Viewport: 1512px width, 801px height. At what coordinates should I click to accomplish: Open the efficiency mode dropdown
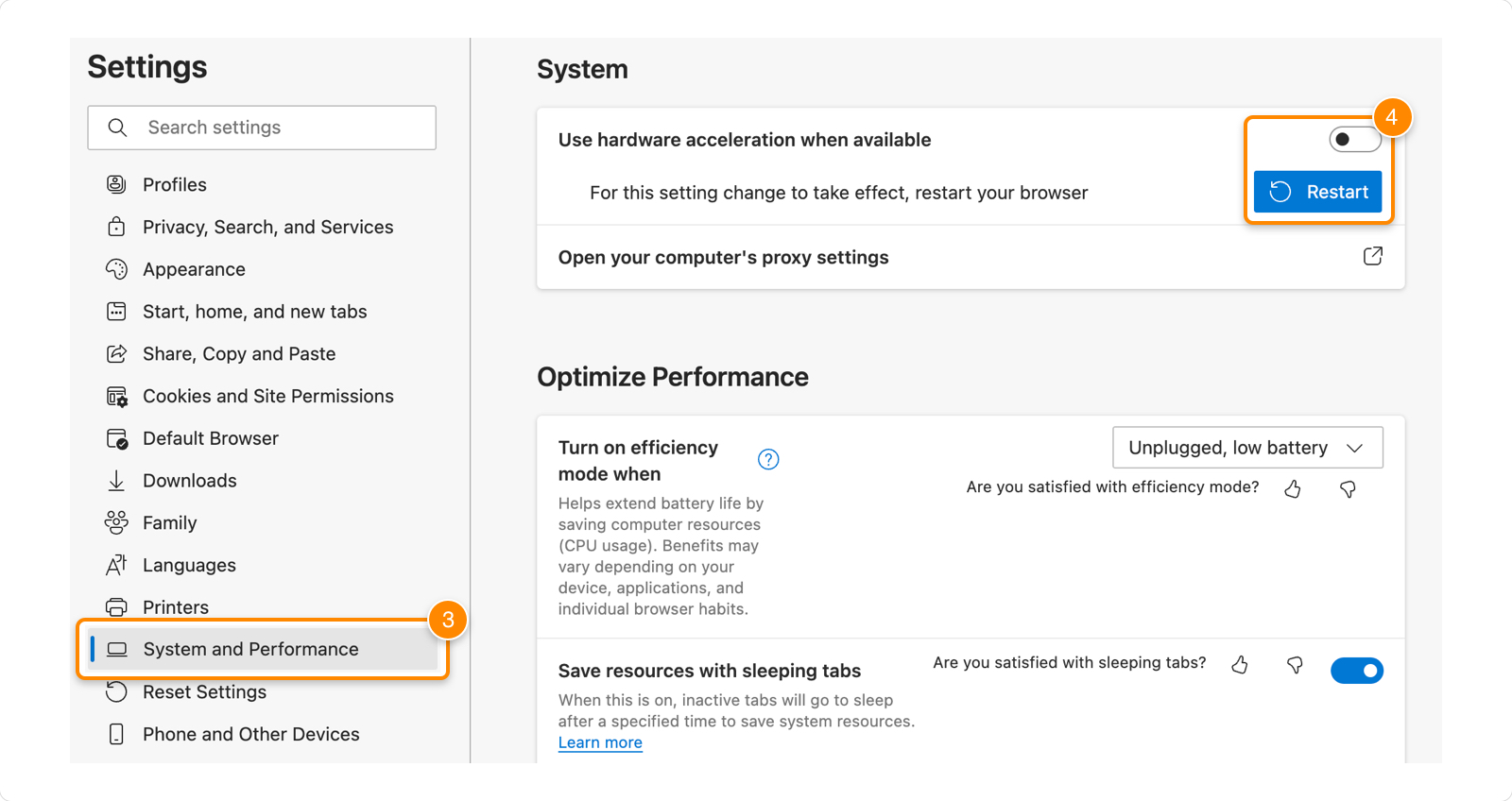[1246, 448]
